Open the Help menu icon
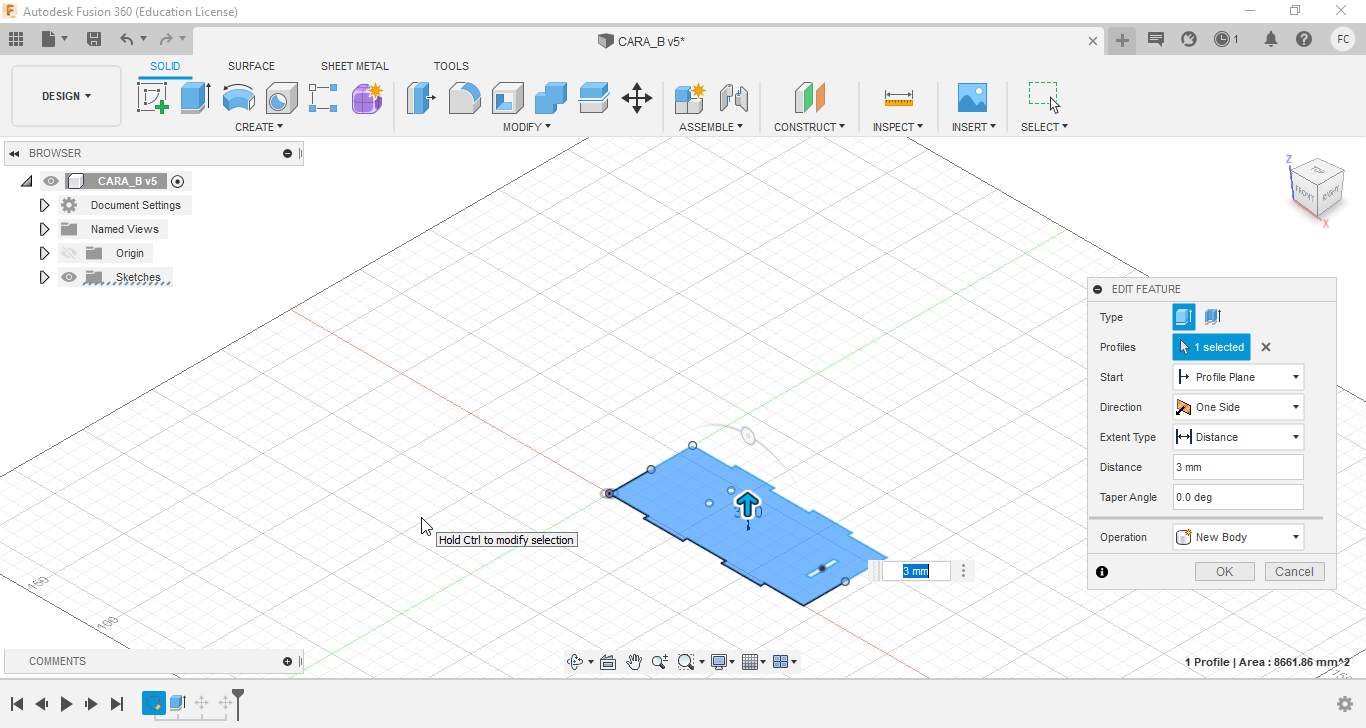The height and width of the screenshot is (728, 1366). click(x=1304, y=39)
